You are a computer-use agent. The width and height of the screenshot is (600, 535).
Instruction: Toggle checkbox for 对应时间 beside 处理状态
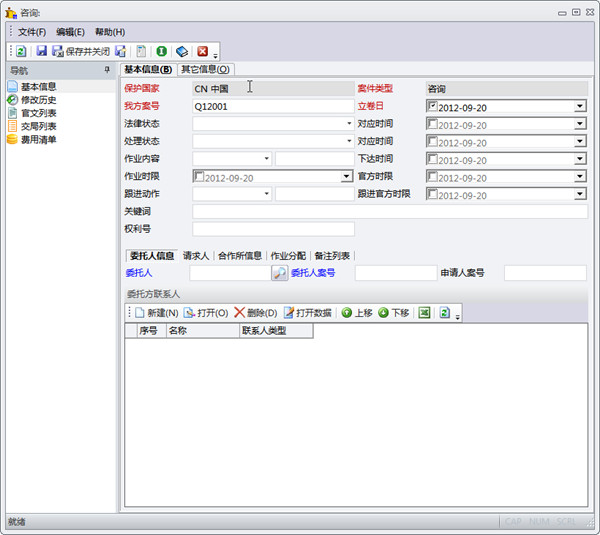pos(432,141)
